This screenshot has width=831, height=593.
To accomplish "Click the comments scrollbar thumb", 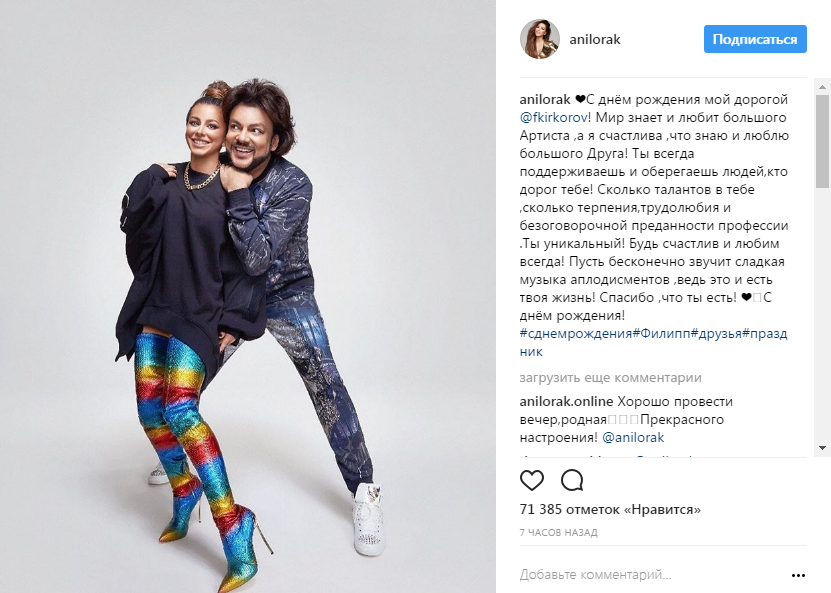I will tap(822, 141).
